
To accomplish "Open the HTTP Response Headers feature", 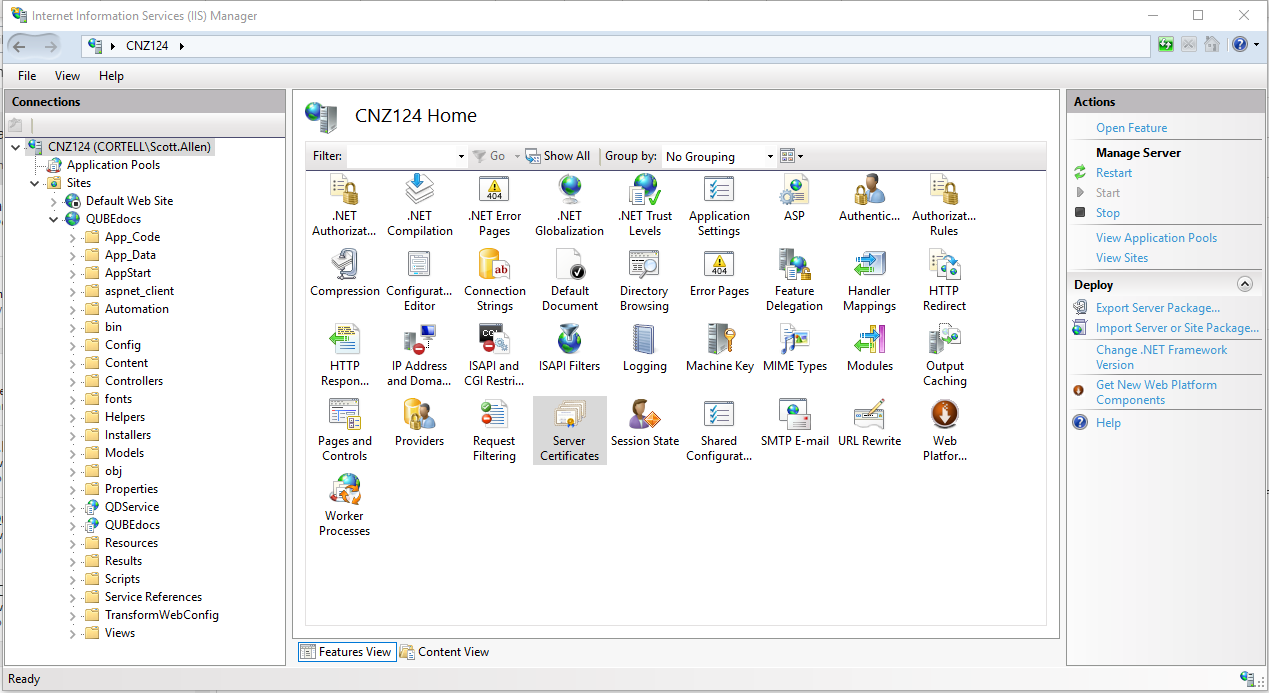I will [344, 354].
